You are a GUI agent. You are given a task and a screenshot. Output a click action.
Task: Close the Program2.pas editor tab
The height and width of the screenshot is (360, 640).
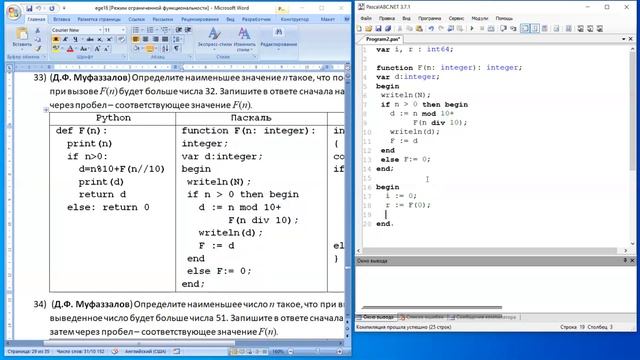click(631, 39)
